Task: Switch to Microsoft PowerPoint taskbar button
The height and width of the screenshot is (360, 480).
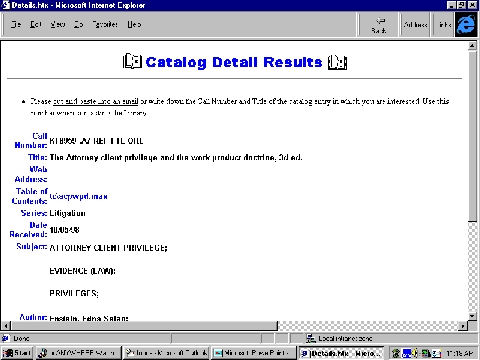Action: [254, 353]
